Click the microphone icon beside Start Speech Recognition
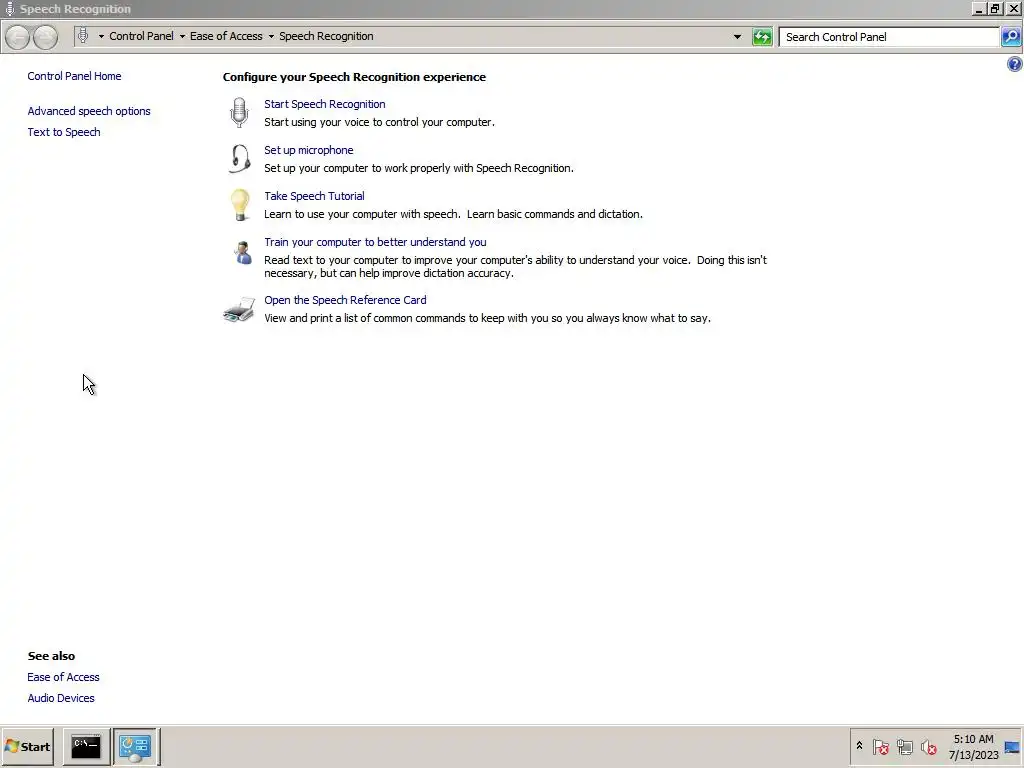Screen dimensions: 1024x768 click(240, 112)
